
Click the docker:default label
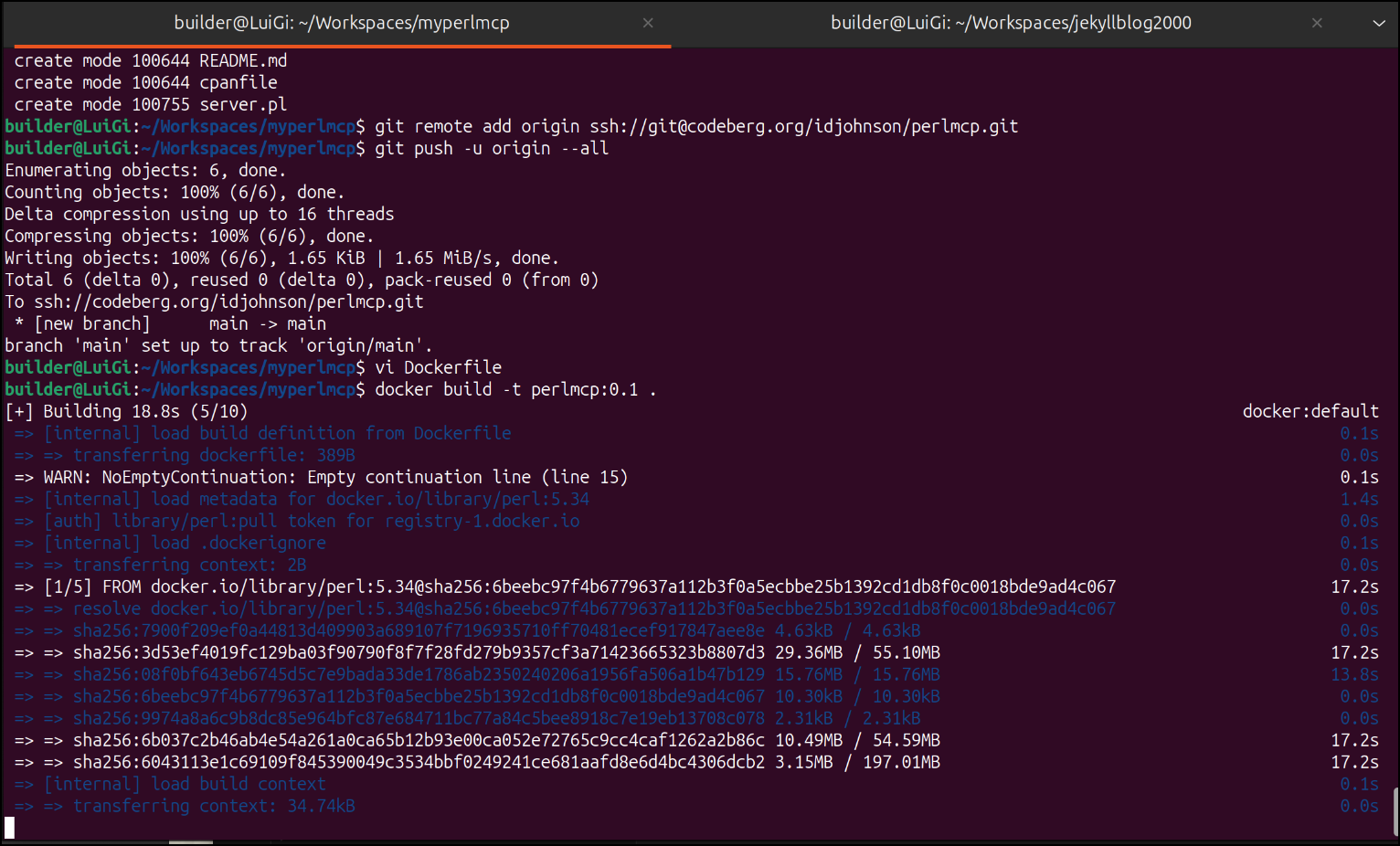(1310, 411)
